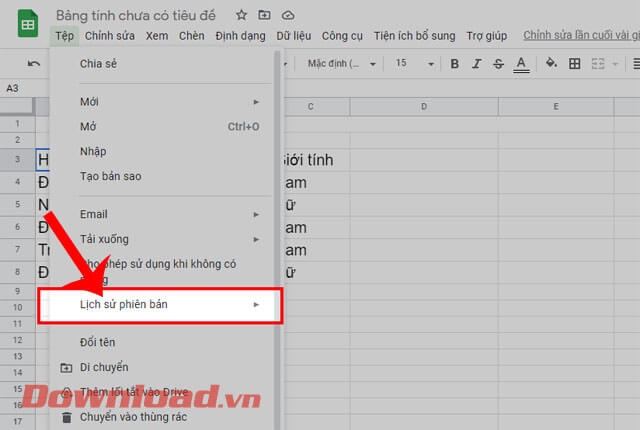Expand the Mới submenu
The image size is (640, 430).
pyautogui.click(x=163, y=102)
